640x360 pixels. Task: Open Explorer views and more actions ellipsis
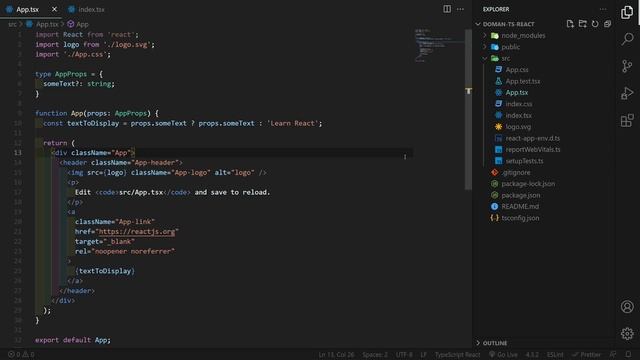click(x=603, y=9)
